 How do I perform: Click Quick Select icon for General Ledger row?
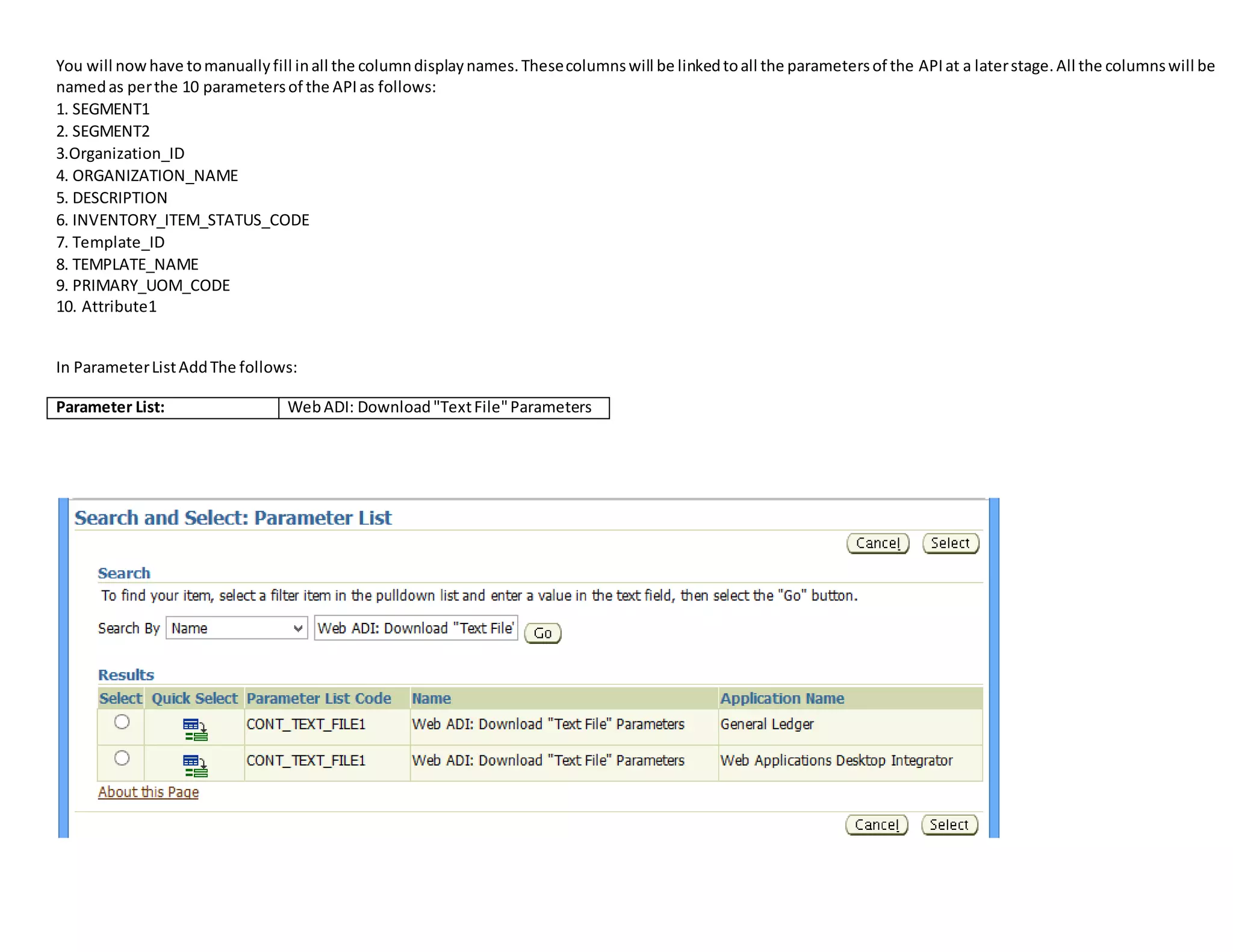[195, 729]
